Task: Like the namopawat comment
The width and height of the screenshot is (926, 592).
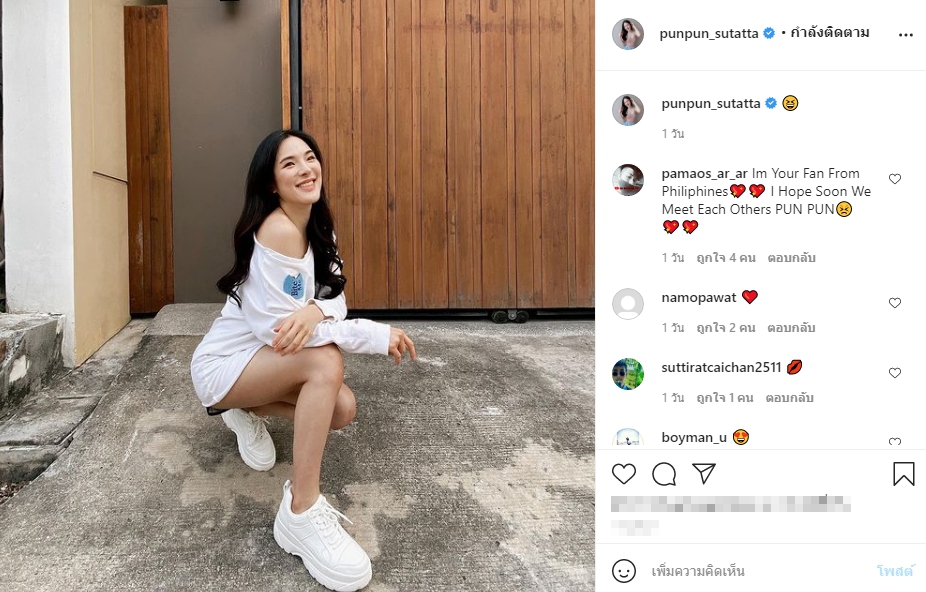Action: 895,303
